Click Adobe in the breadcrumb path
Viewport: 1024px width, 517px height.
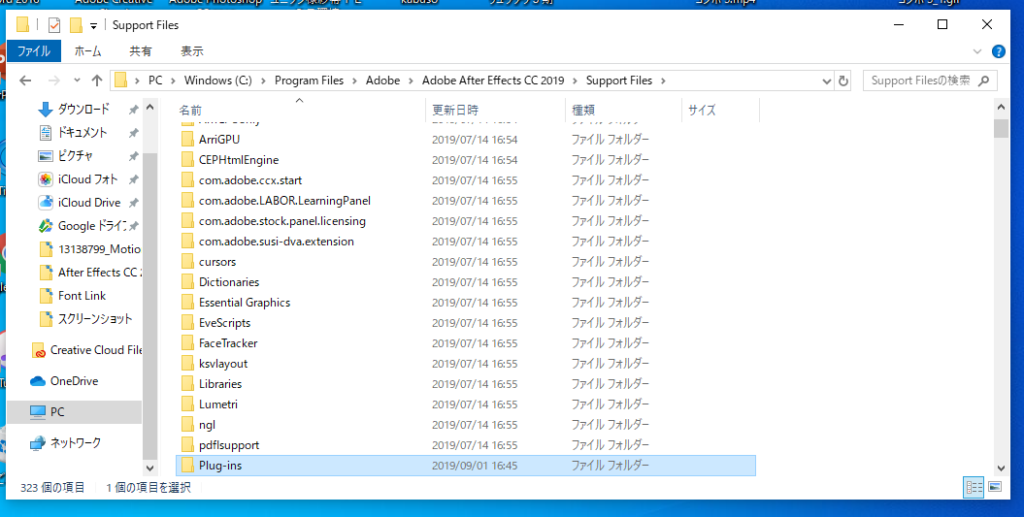(382, 80)
